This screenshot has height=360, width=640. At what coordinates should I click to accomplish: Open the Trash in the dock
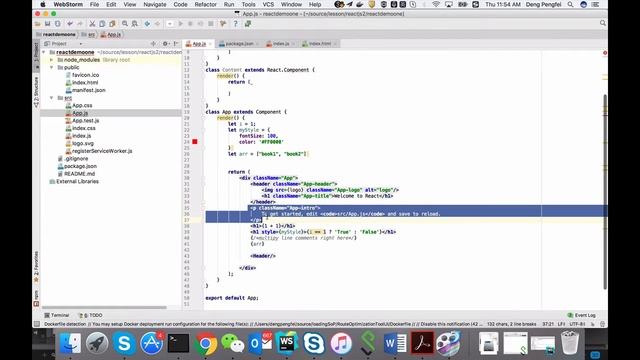pyautogui.click(x=570, y=343)
